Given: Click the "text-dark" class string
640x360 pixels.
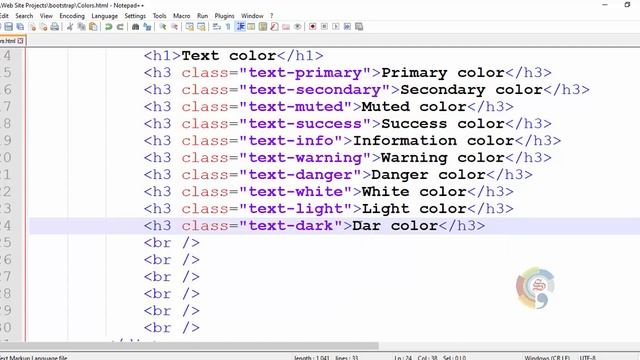Looking at the screenshot, I should (x=291, y=226).
